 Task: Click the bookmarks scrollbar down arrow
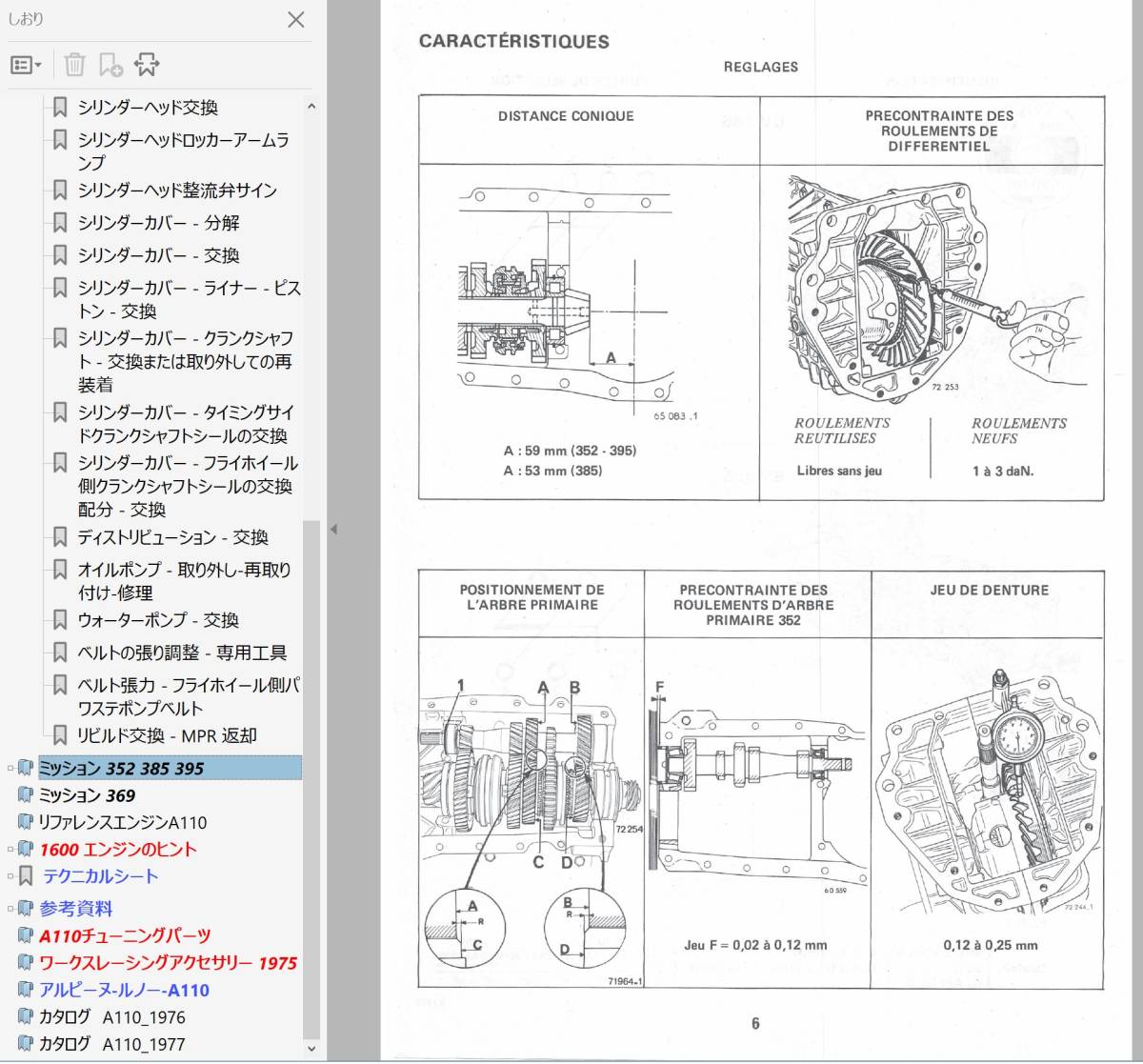click(x=311, y=1048)
